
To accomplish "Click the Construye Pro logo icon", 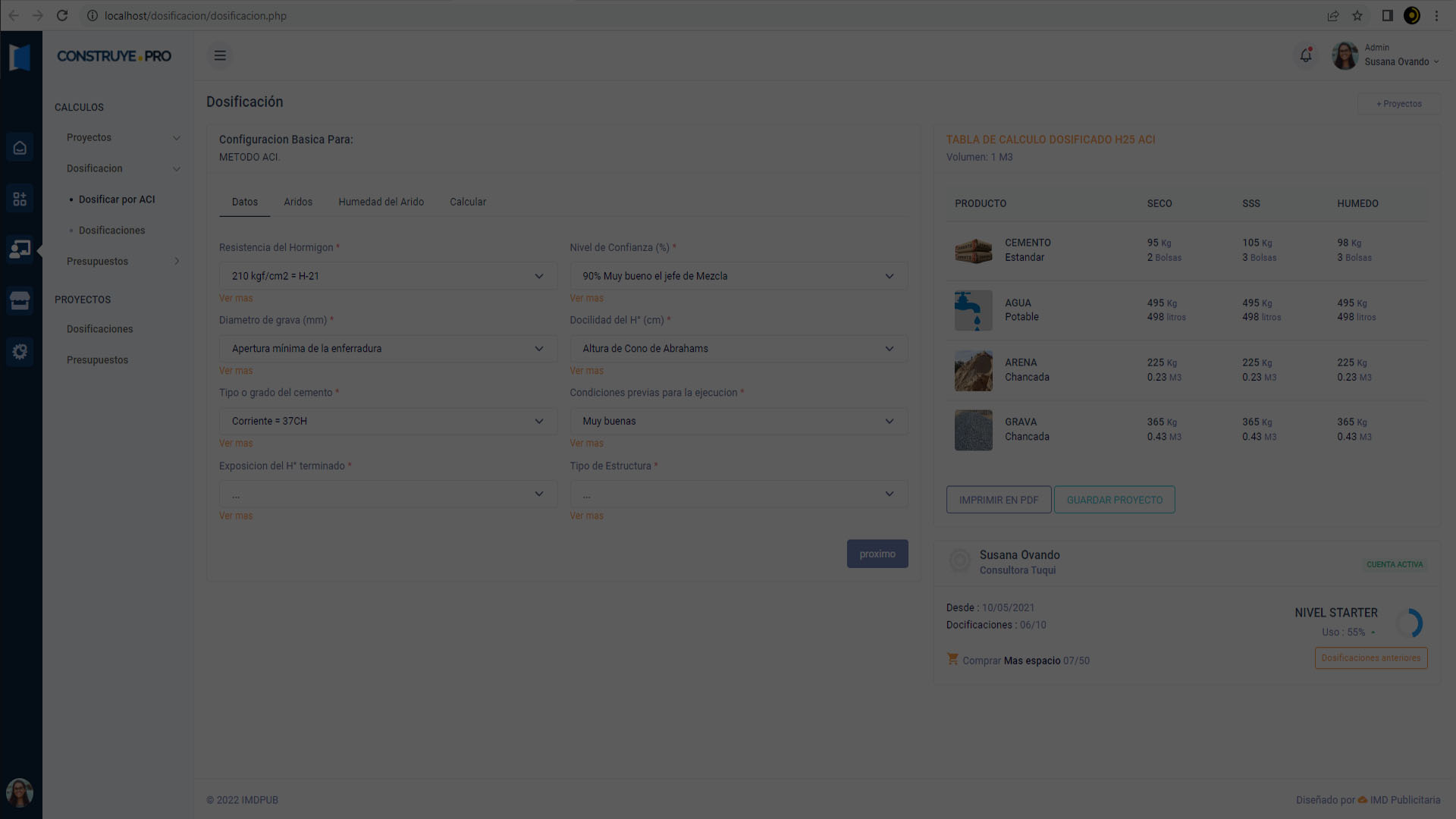I will 20,57.
